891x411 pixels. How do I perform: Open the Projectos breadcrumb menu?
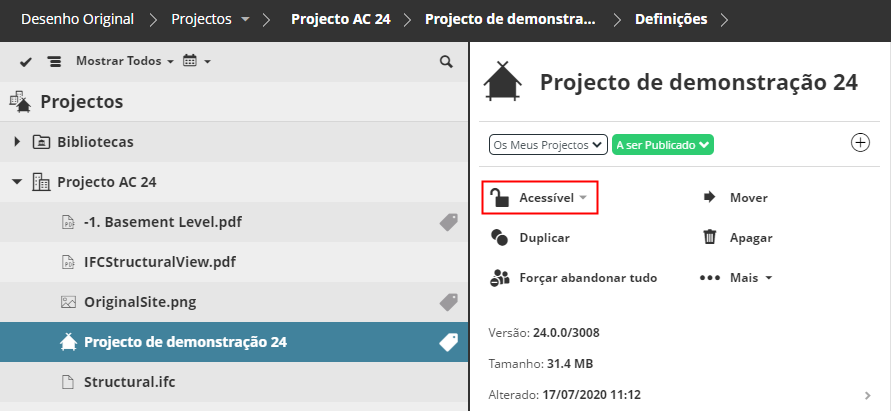(210, 19)
